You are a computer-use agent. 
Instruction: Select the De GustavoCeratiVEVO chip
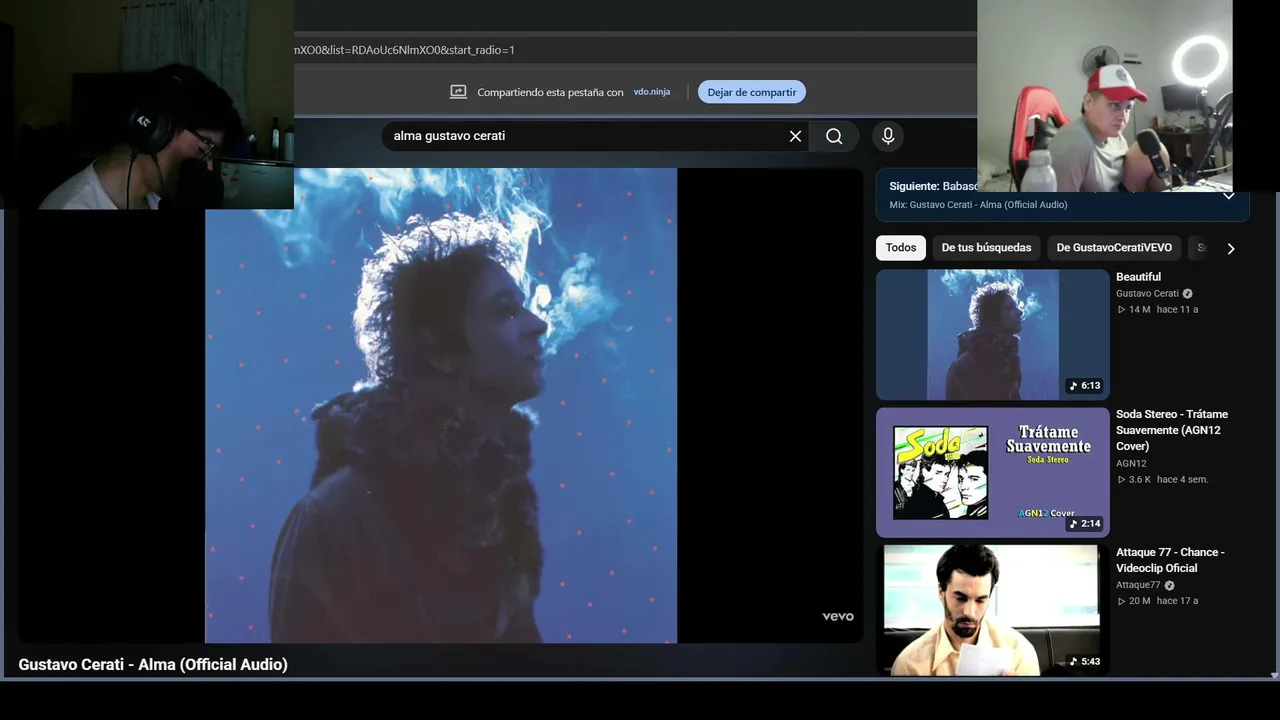click(1114, 248)
